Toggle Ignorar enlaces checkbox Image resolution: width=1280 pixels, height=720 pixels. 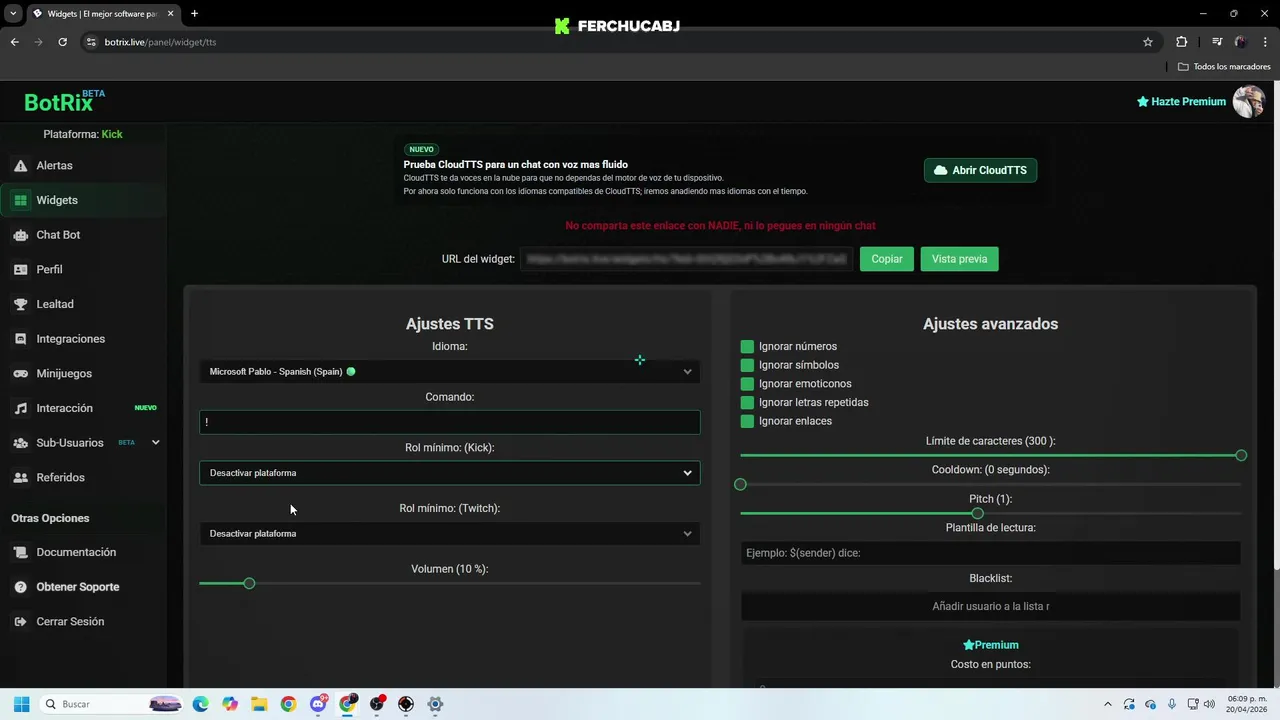(x=747, y=421)
